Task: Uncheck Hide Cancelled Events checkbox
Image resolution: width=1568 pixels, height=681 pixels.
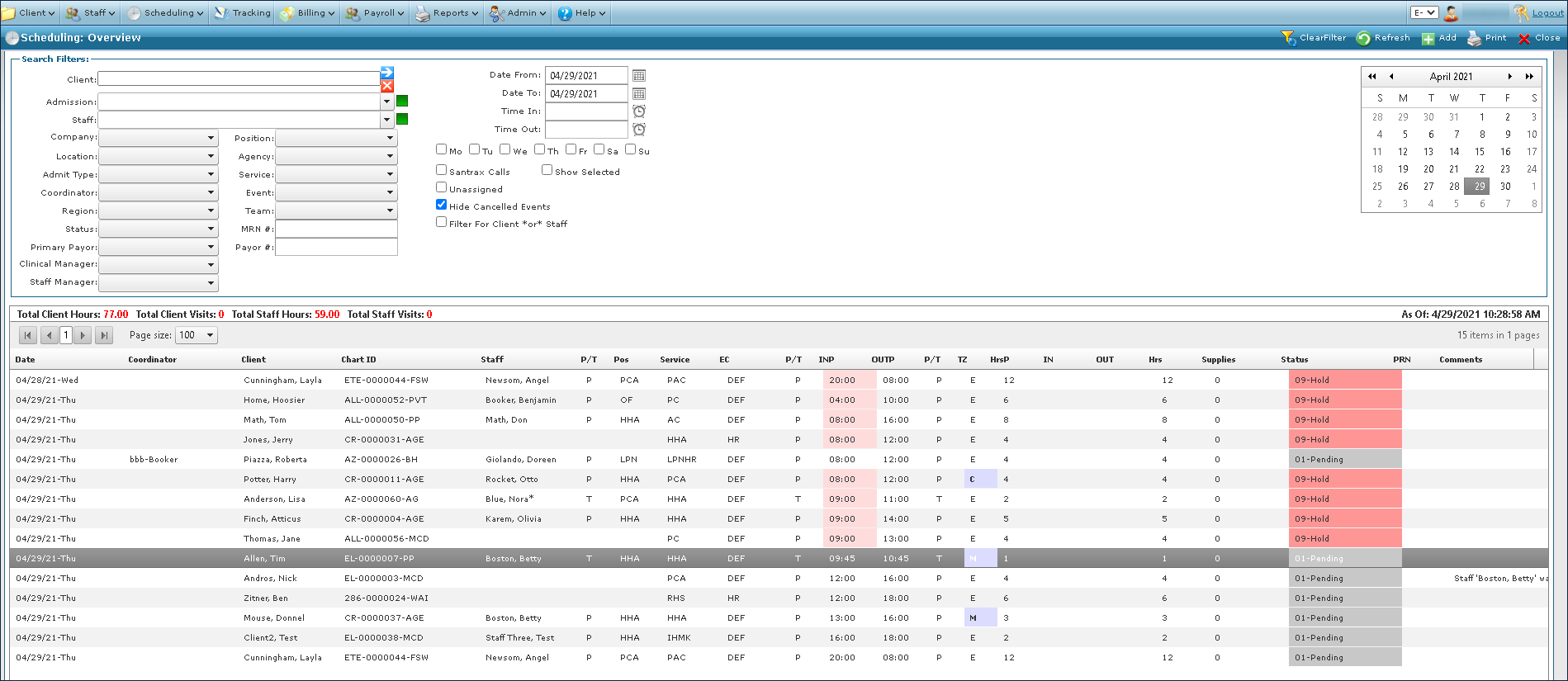Action: (442, 205)
